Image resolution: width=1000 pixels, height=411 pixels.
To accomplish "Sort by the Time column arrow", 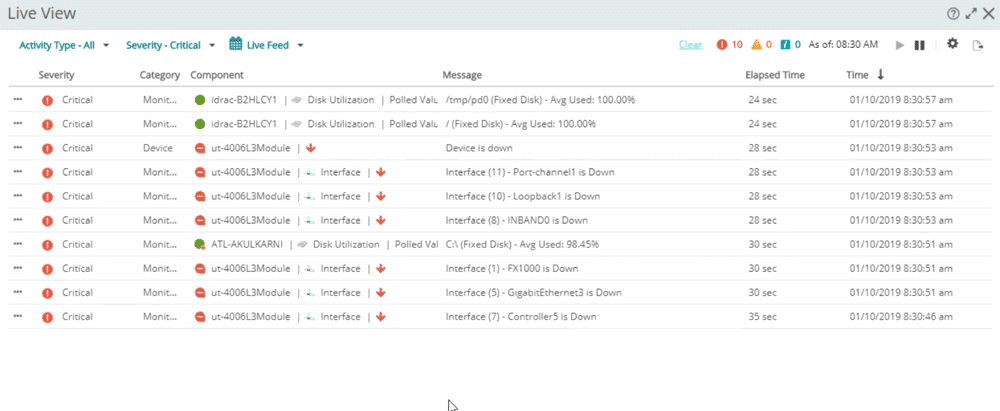I will tap(881, 75).
